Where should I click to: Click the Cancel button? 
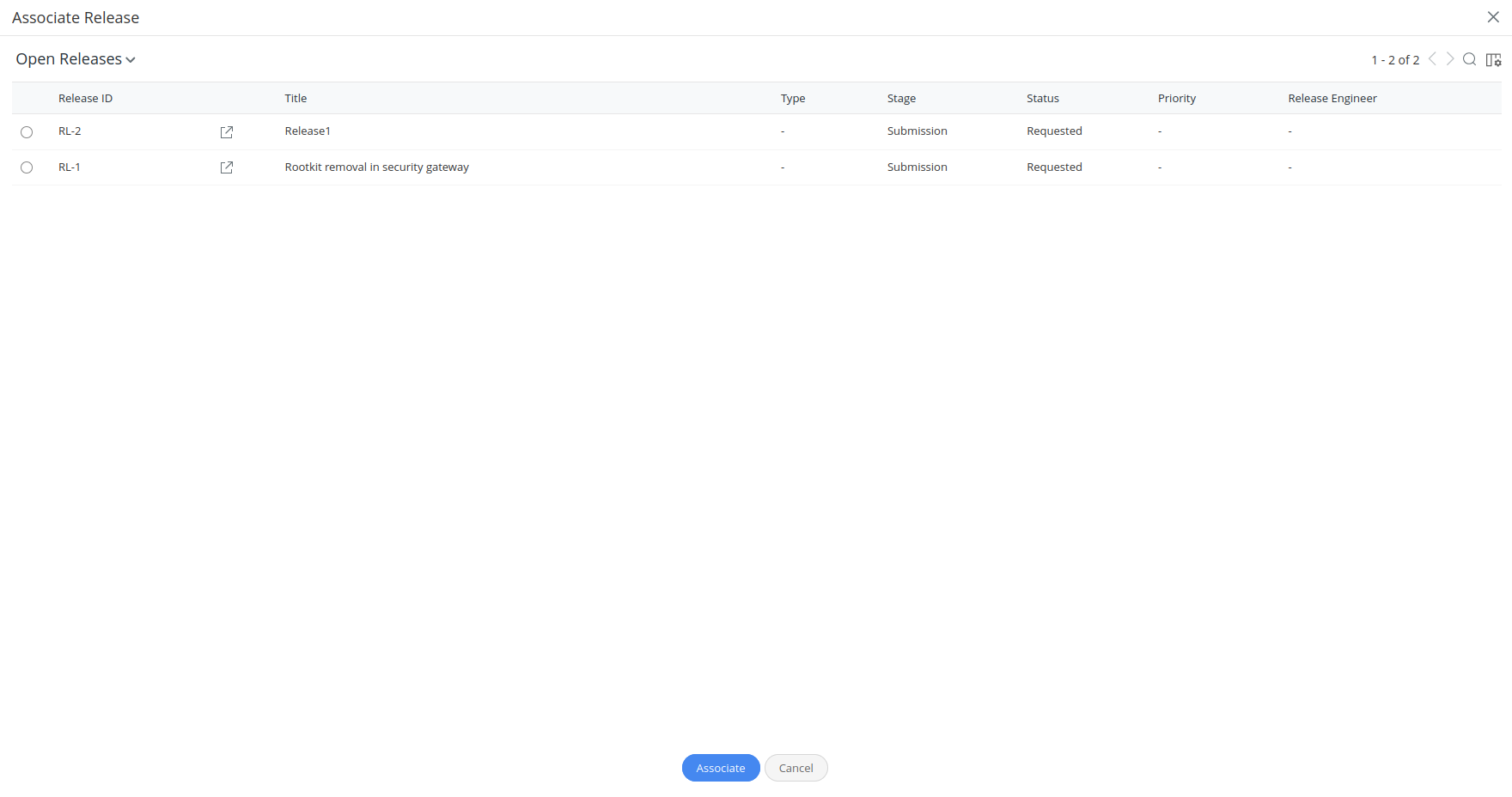tap(796, 768)
